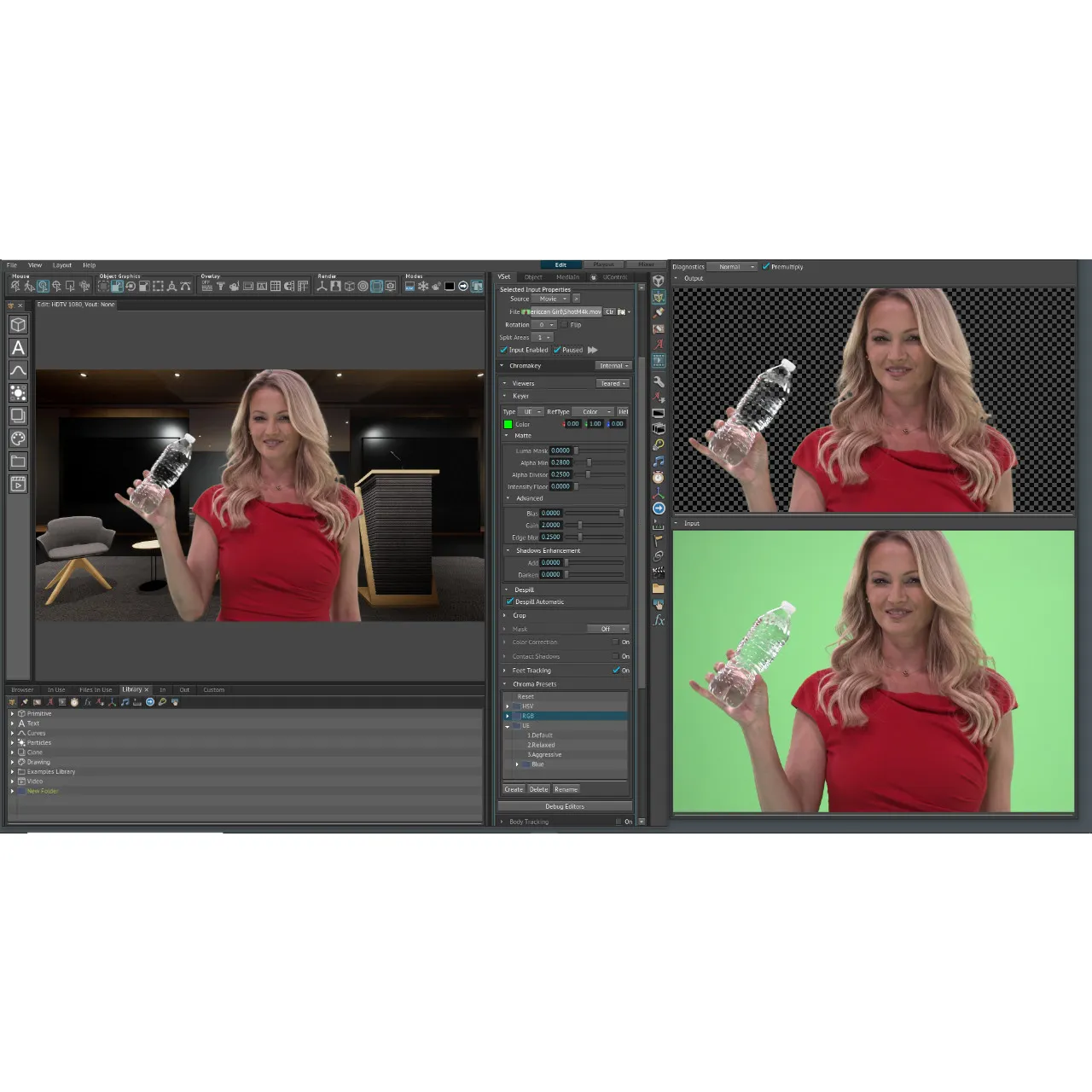This screenshot has width=1092, height=1092.
Task: Switch to the Browser tab
Action: (x=22, y=689)
